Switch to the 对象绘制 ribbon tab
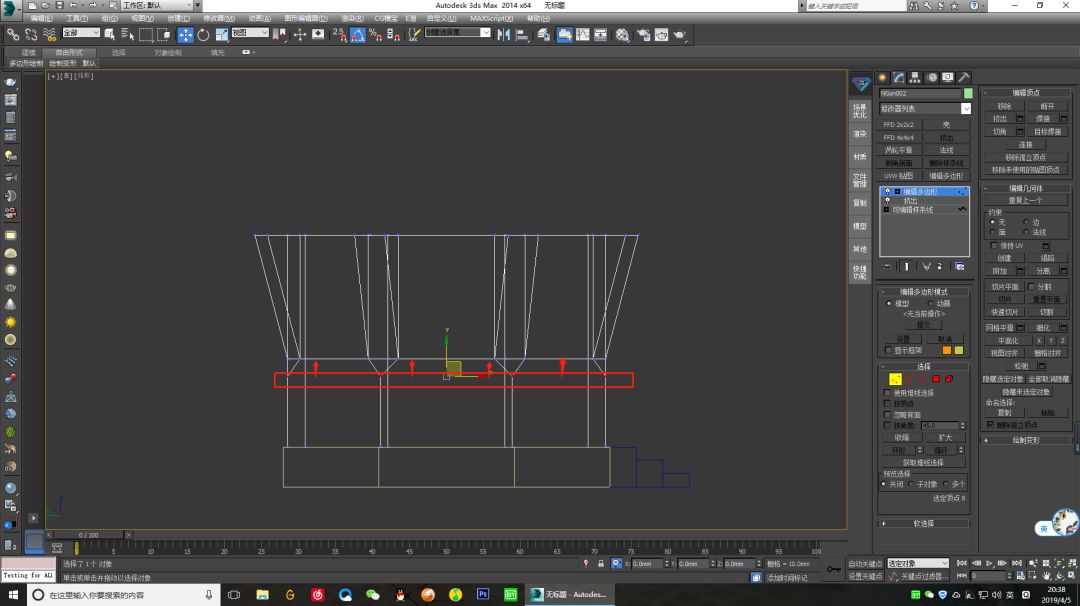 tap(167, 52)
